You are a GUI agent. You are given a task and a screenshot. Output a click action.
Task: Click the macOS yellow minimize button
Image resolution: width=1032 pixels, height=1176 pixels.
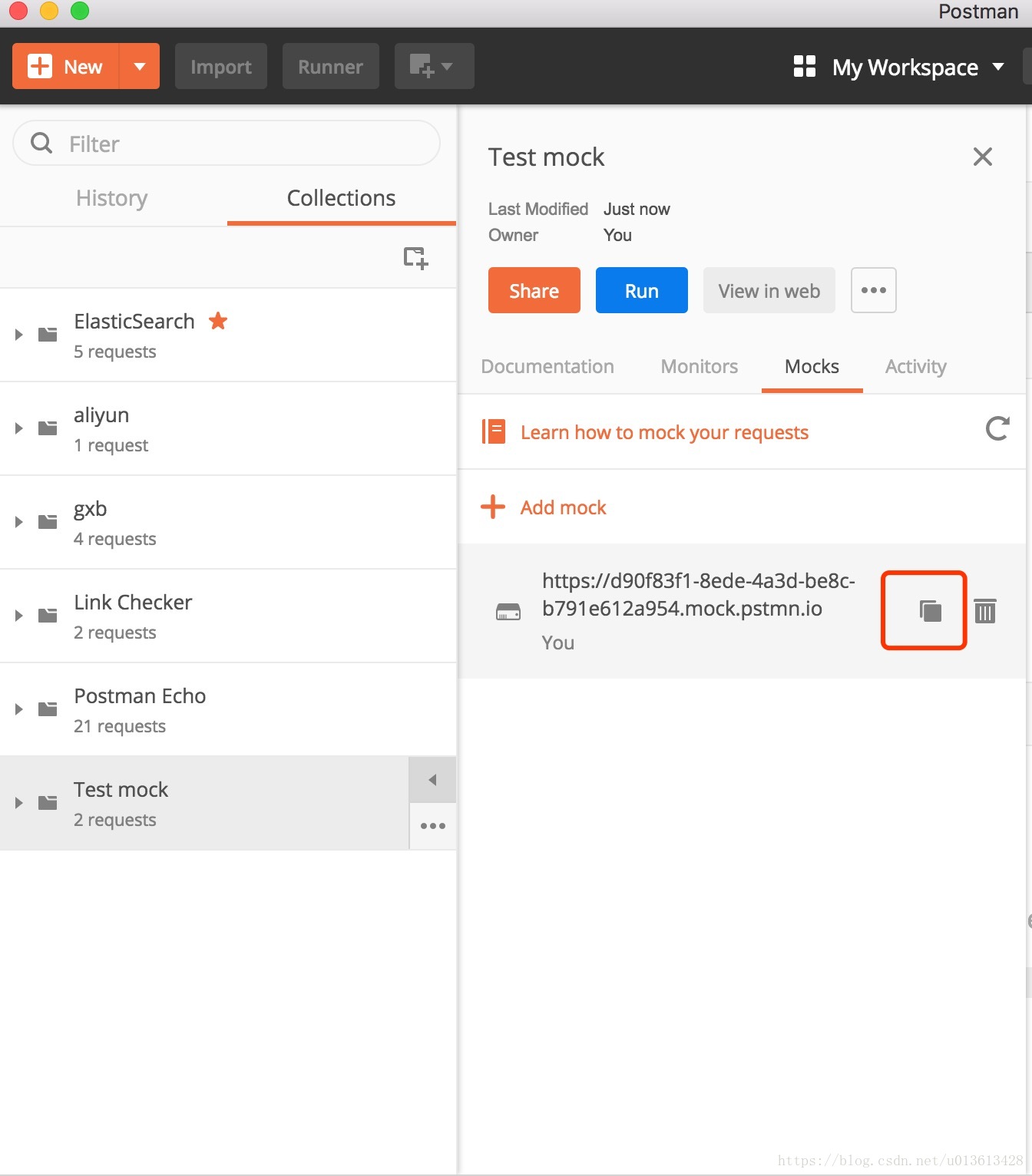(x=49, y=11)
